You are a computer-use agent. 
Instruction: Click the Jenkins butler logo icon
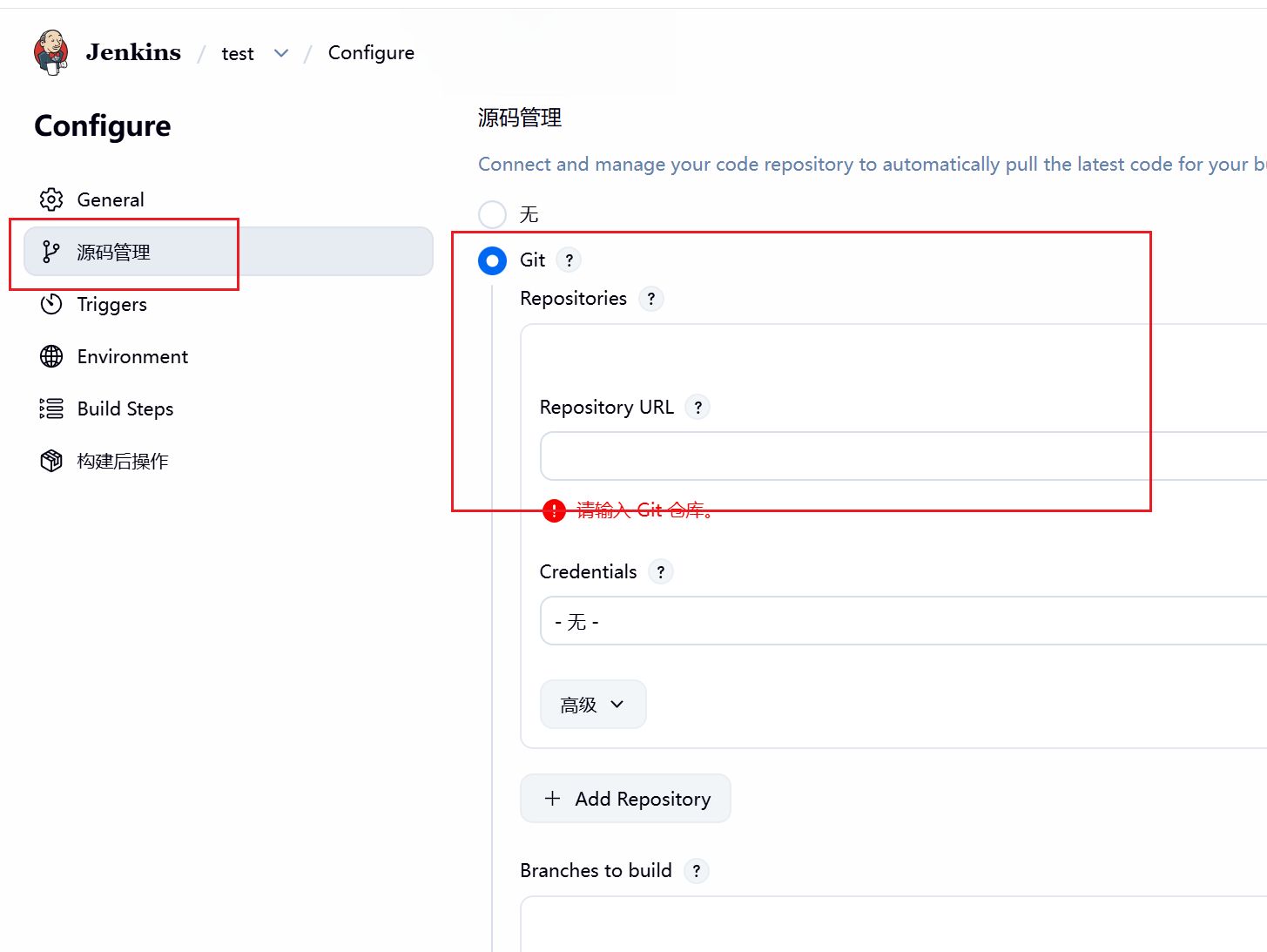point(51,53)
